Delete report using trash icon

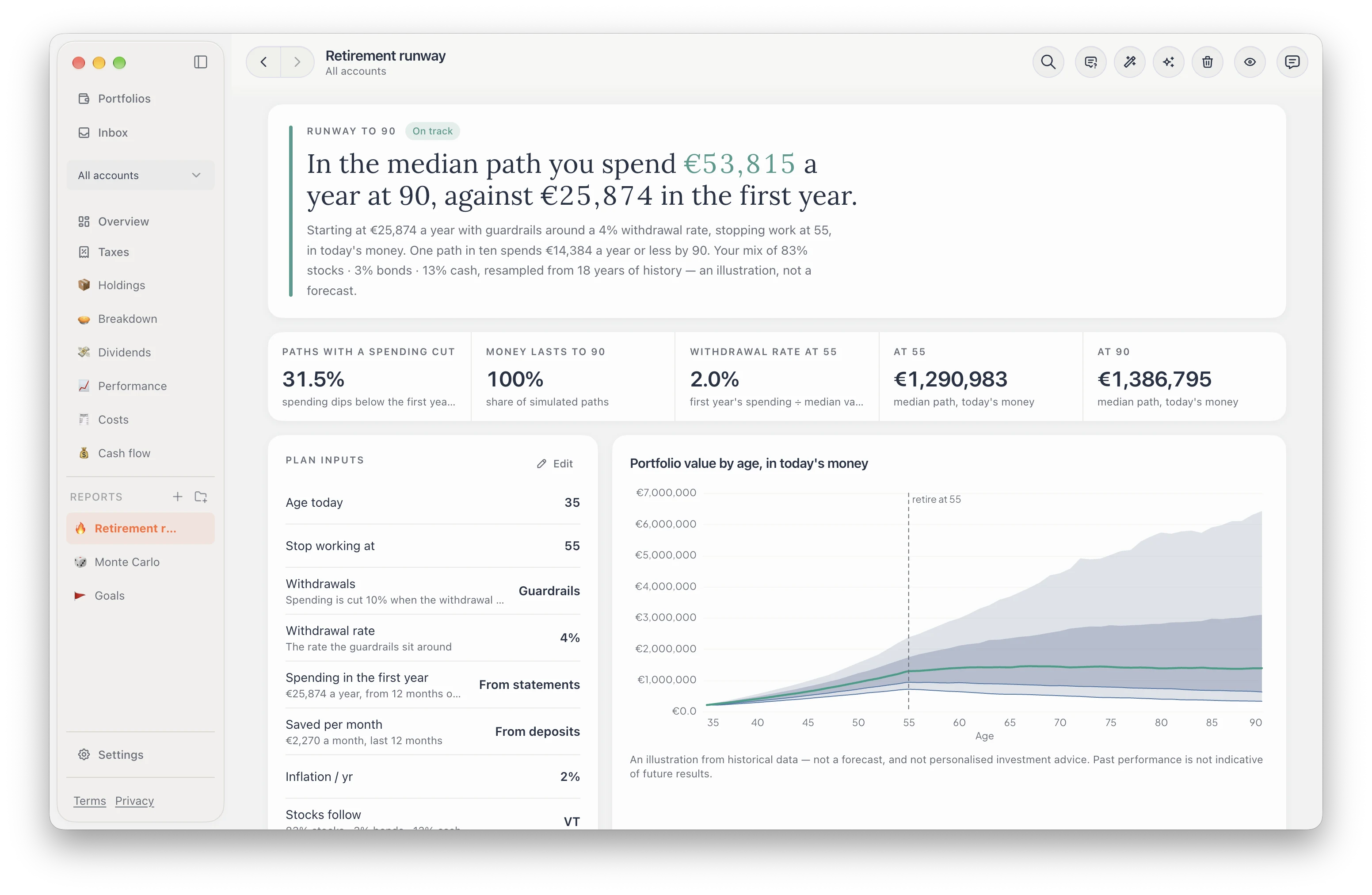(1207, 62)
